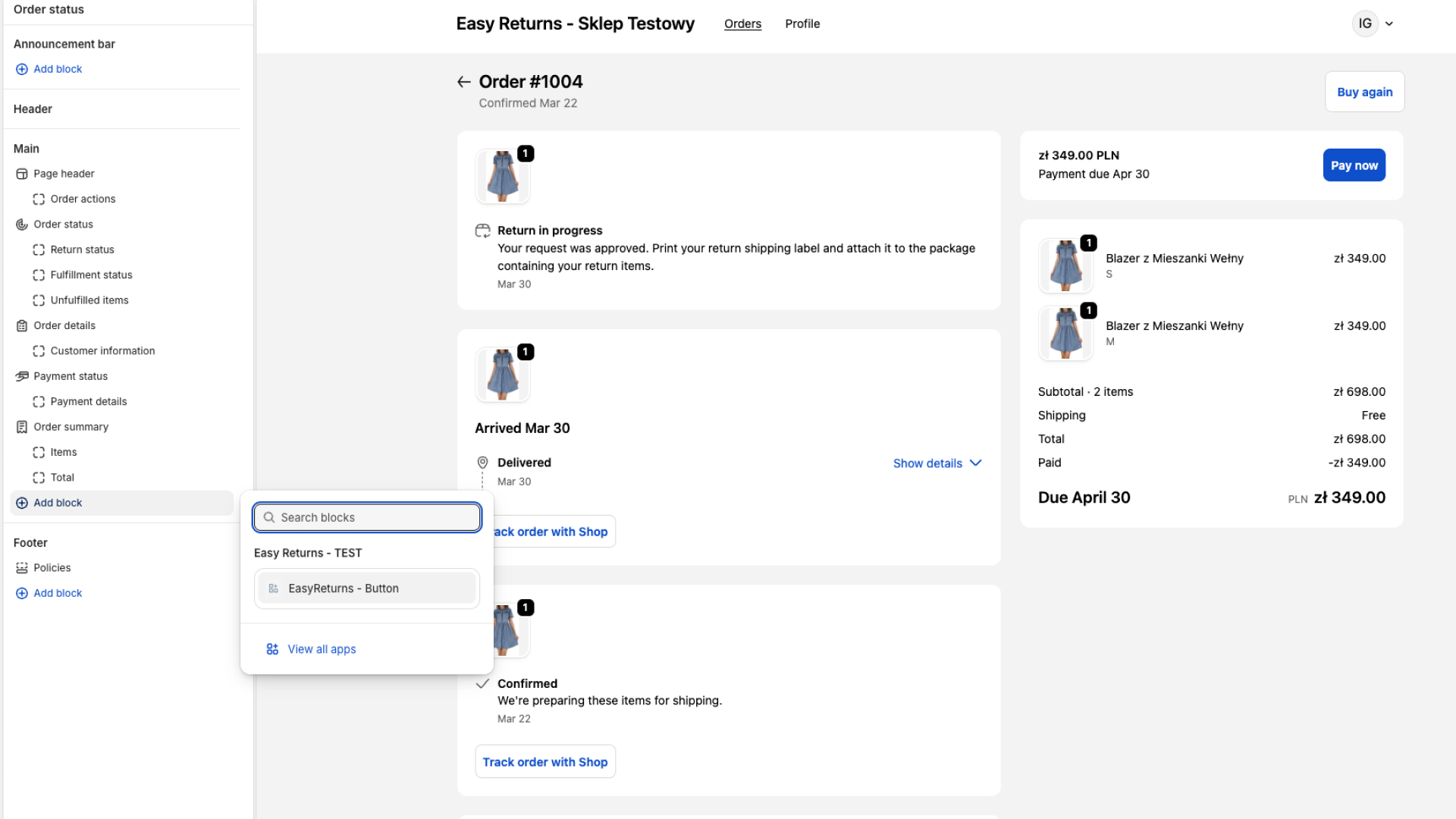This screenshot has width=1456, height=819.
Task: Click the Pay now button
Action: 1354,165
